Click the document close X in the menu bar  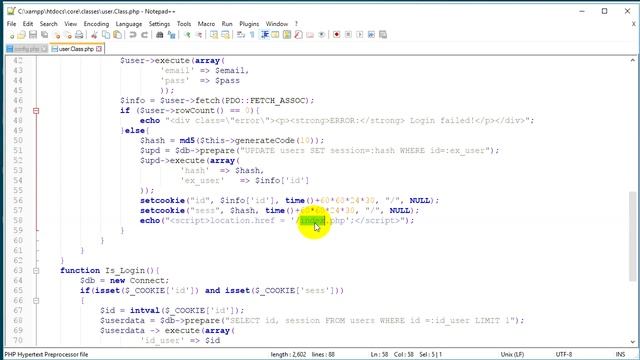[x=633, y=24]
